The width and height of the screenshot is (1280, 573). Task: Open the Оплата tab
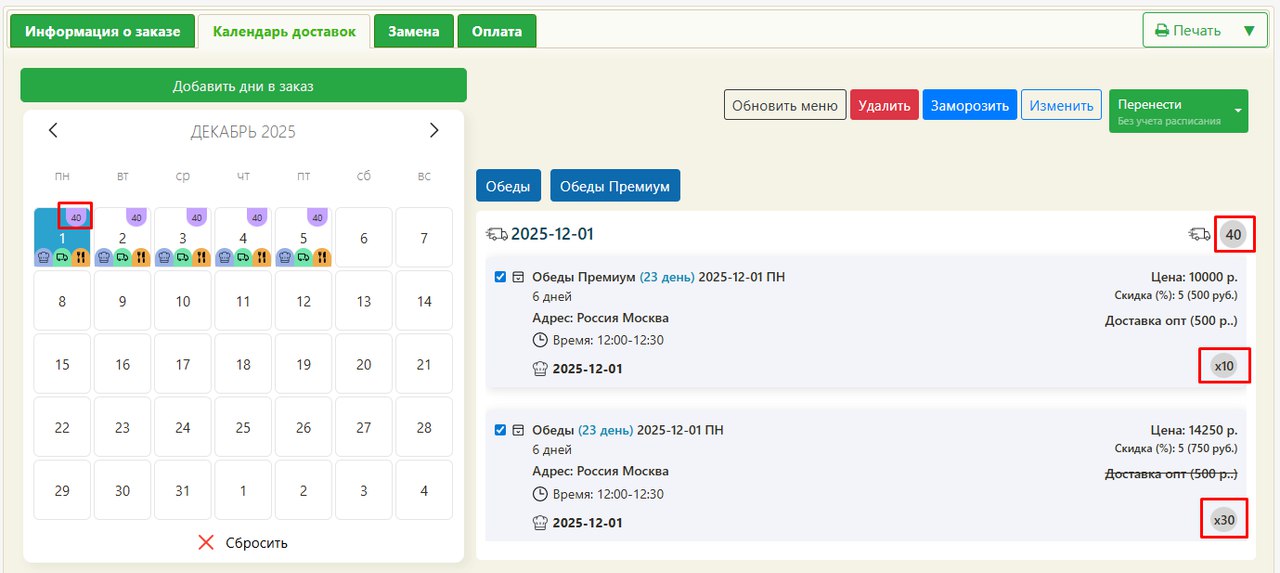(x=497, y=31)
